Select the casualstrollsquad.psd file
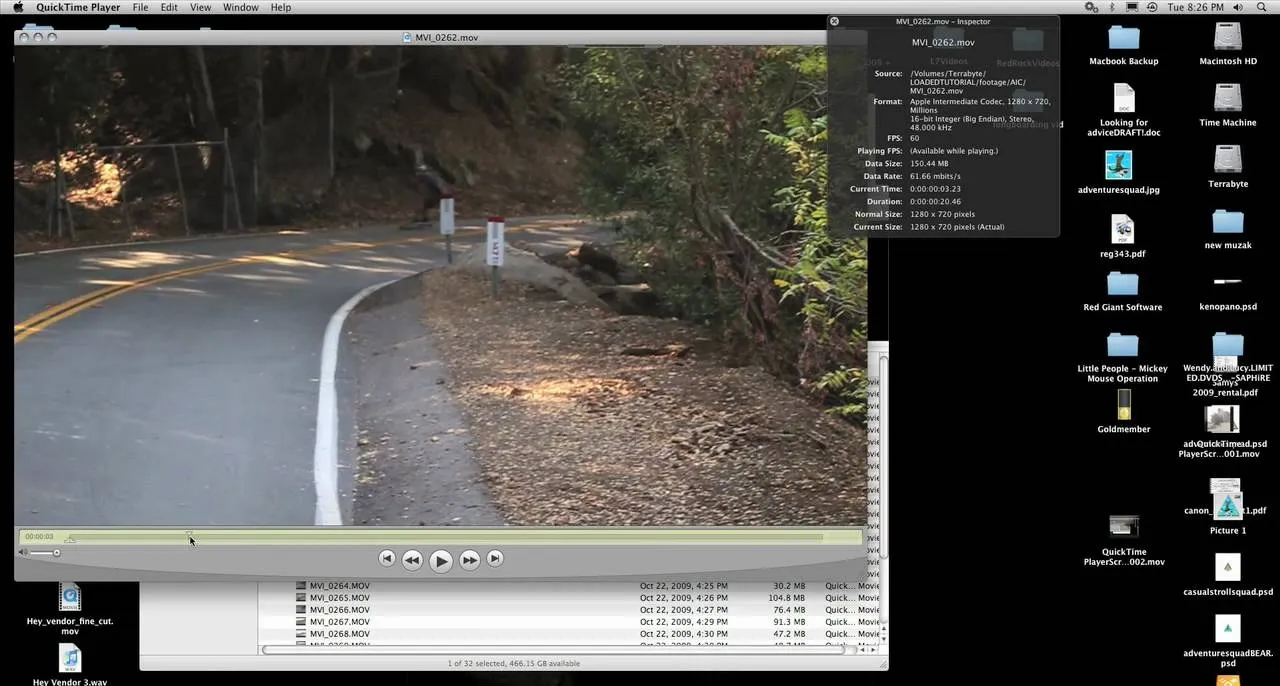 click(1228, 567)
